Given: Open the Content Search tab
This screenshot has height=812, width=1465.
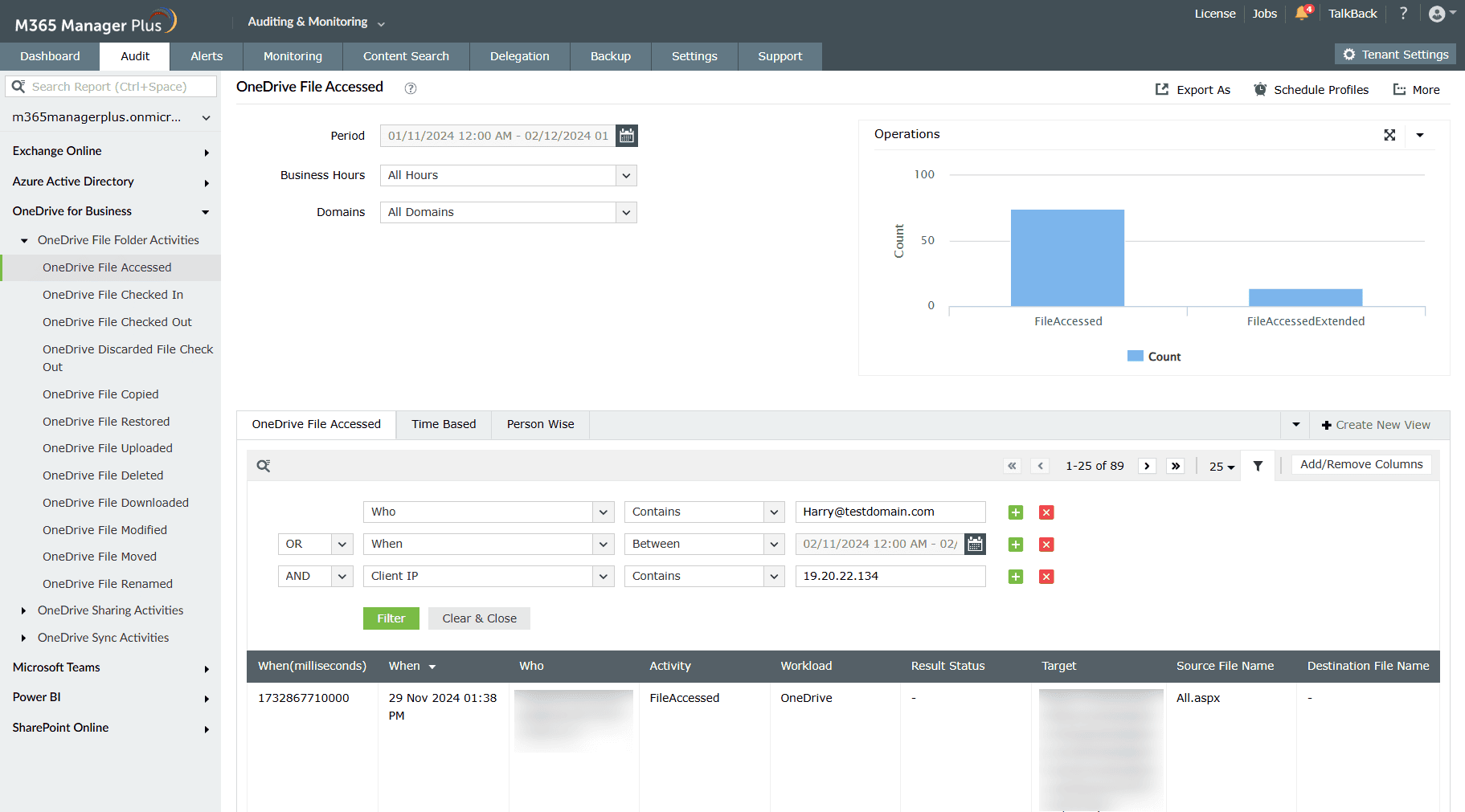Looking at the screenshot, I should coord(406,56).
